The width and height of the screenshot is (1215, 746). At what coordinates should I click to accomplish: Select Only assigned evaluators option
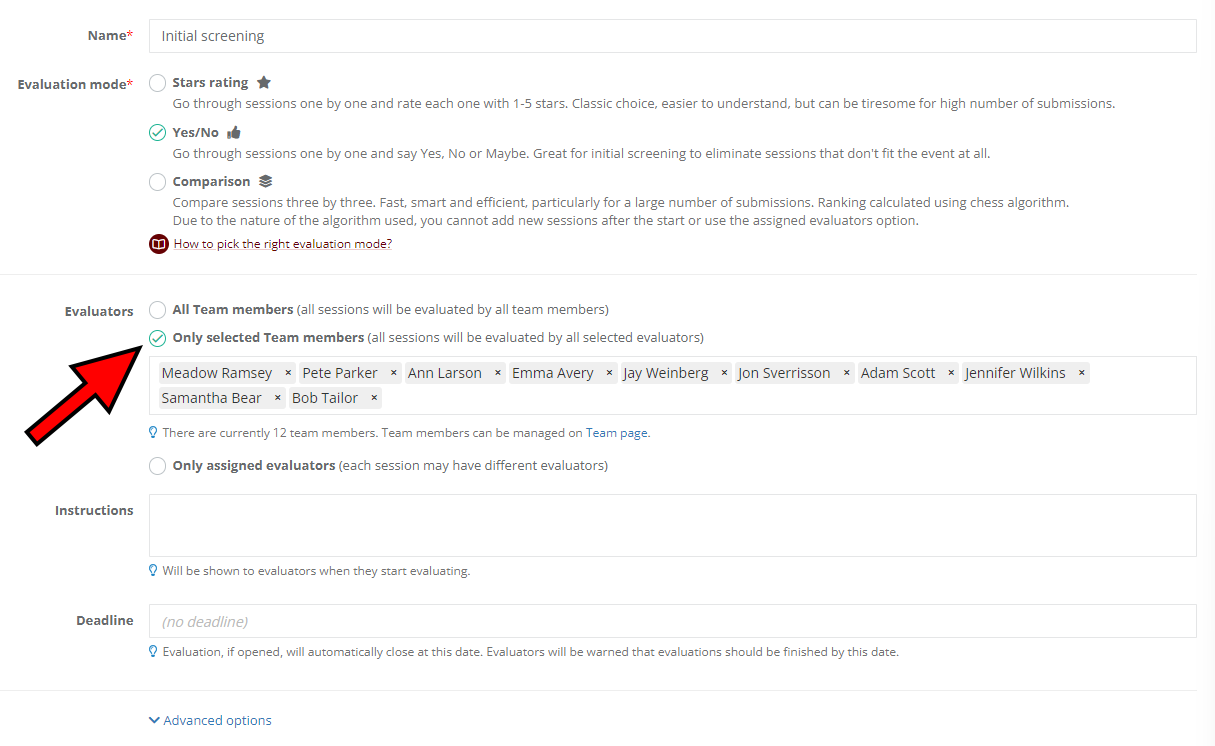point(158,466)
